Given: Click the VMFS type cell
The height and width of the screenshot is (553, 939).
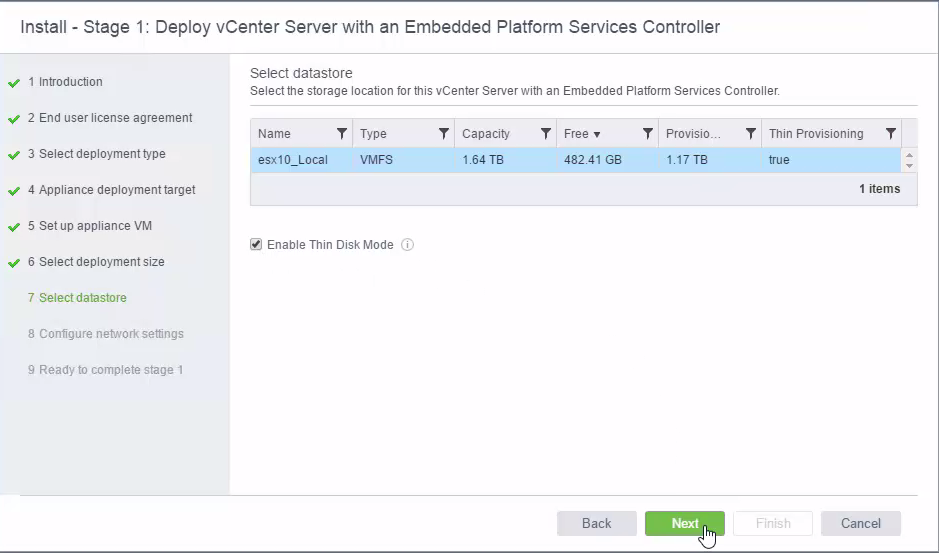Looking at the screenshot, I should point(404,160).
